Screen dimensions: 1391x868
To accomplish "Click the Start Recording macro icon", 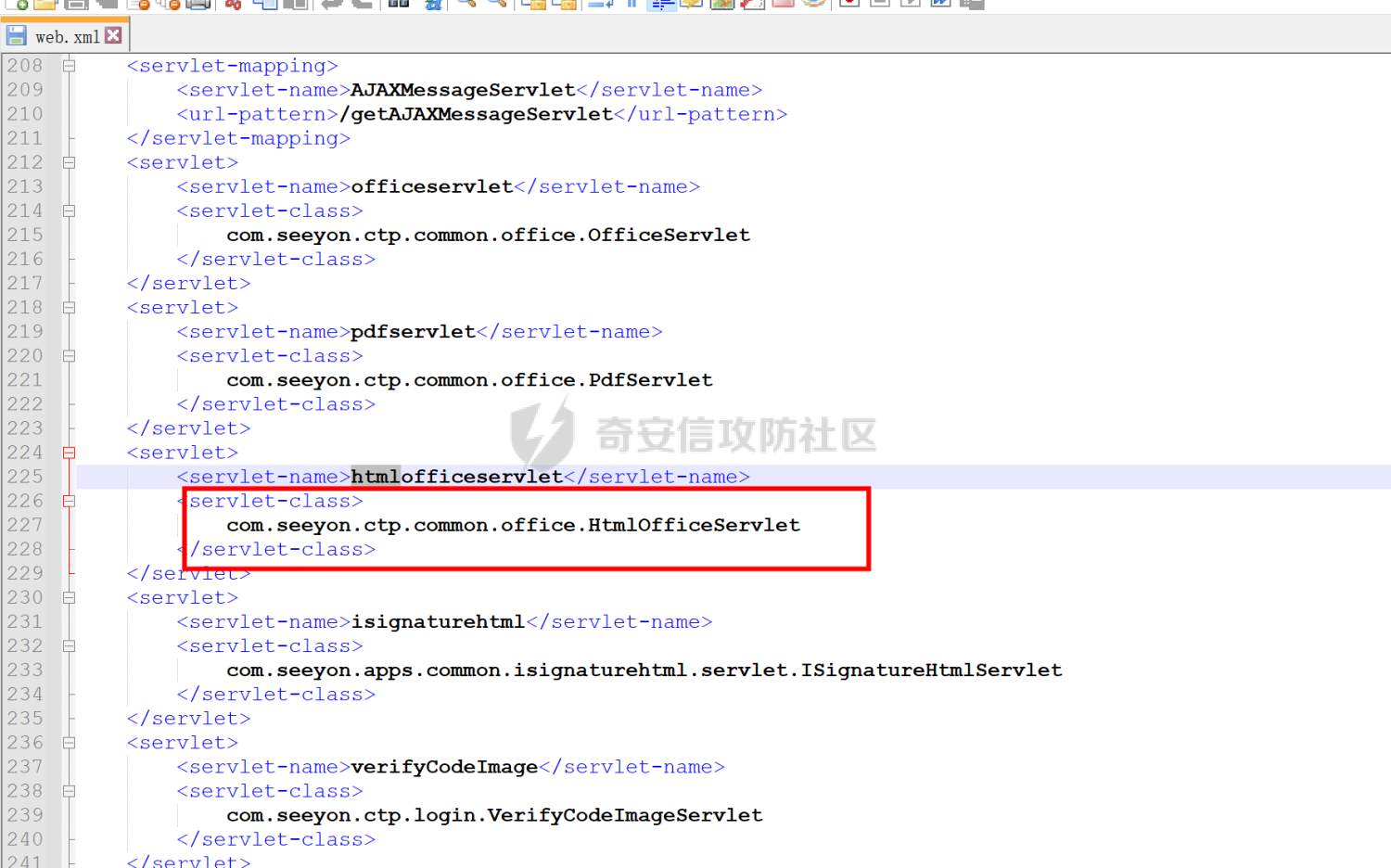I will (x=849, y=3).
